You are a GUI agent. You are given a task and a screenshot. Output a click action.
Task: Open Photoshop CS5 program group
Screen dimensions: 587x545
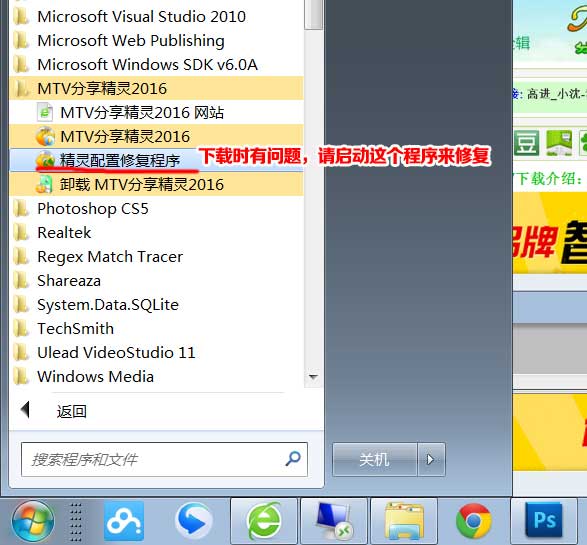pyautogui.click(x=156, y=208)
